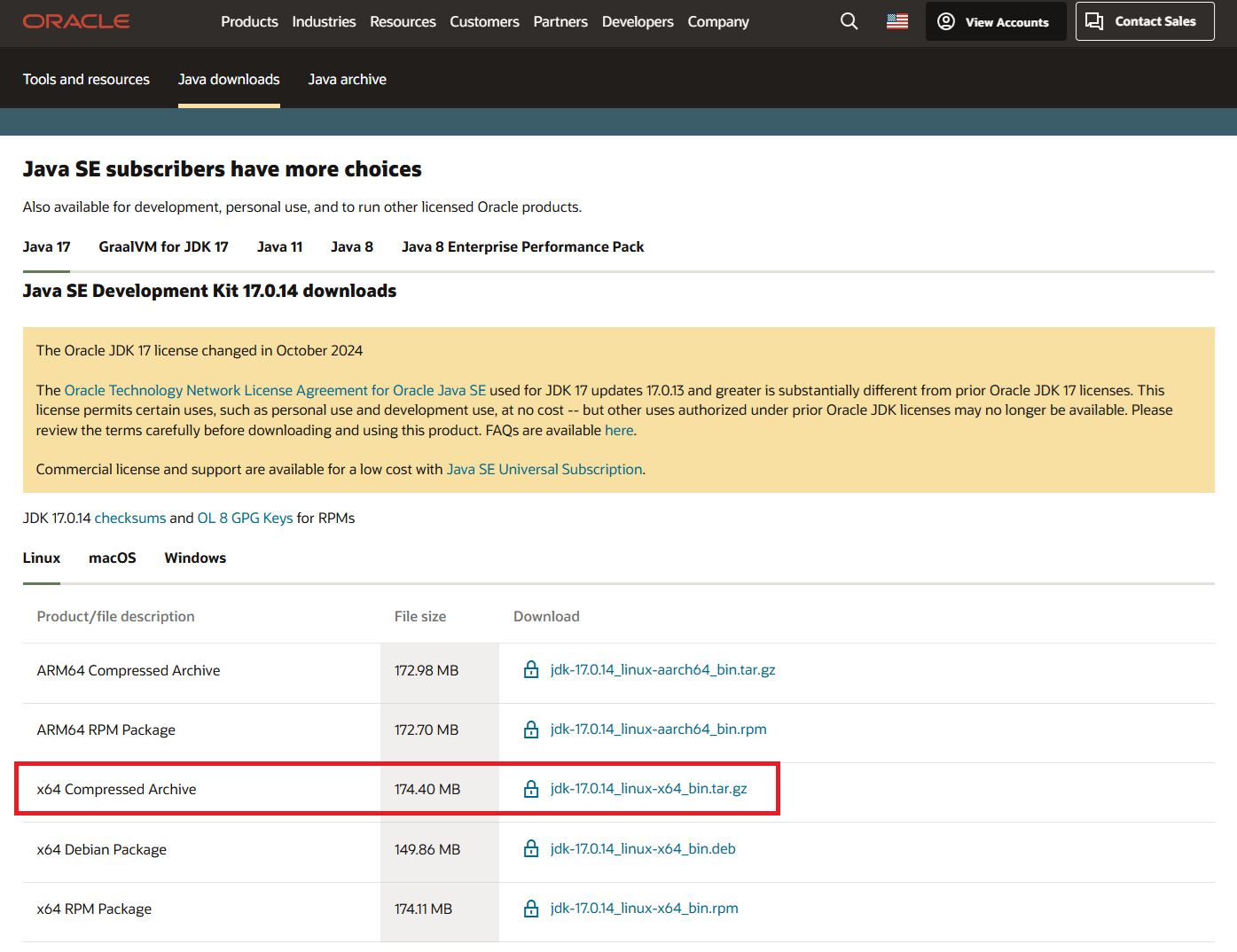Click the 'x64 Debian Package' description
Viewport: 1237px width, 952px height.
click(x=102, y=849)
